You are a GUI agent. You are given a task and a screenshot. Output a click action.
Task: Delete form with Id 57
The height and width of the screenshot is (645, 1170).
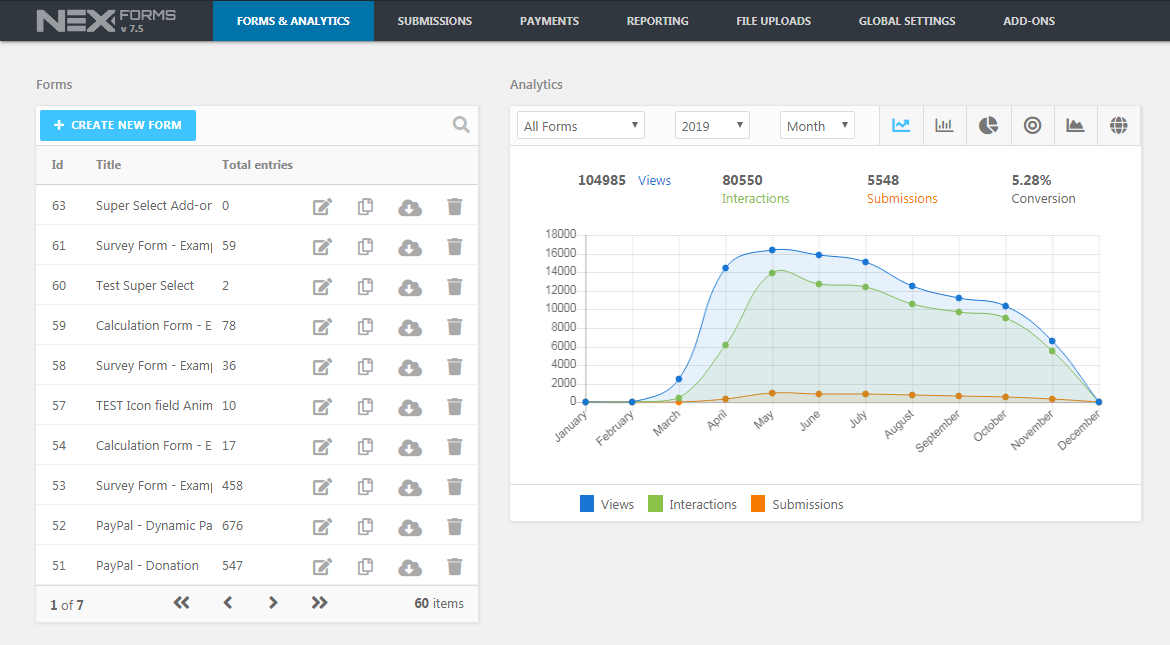[454, 405]
